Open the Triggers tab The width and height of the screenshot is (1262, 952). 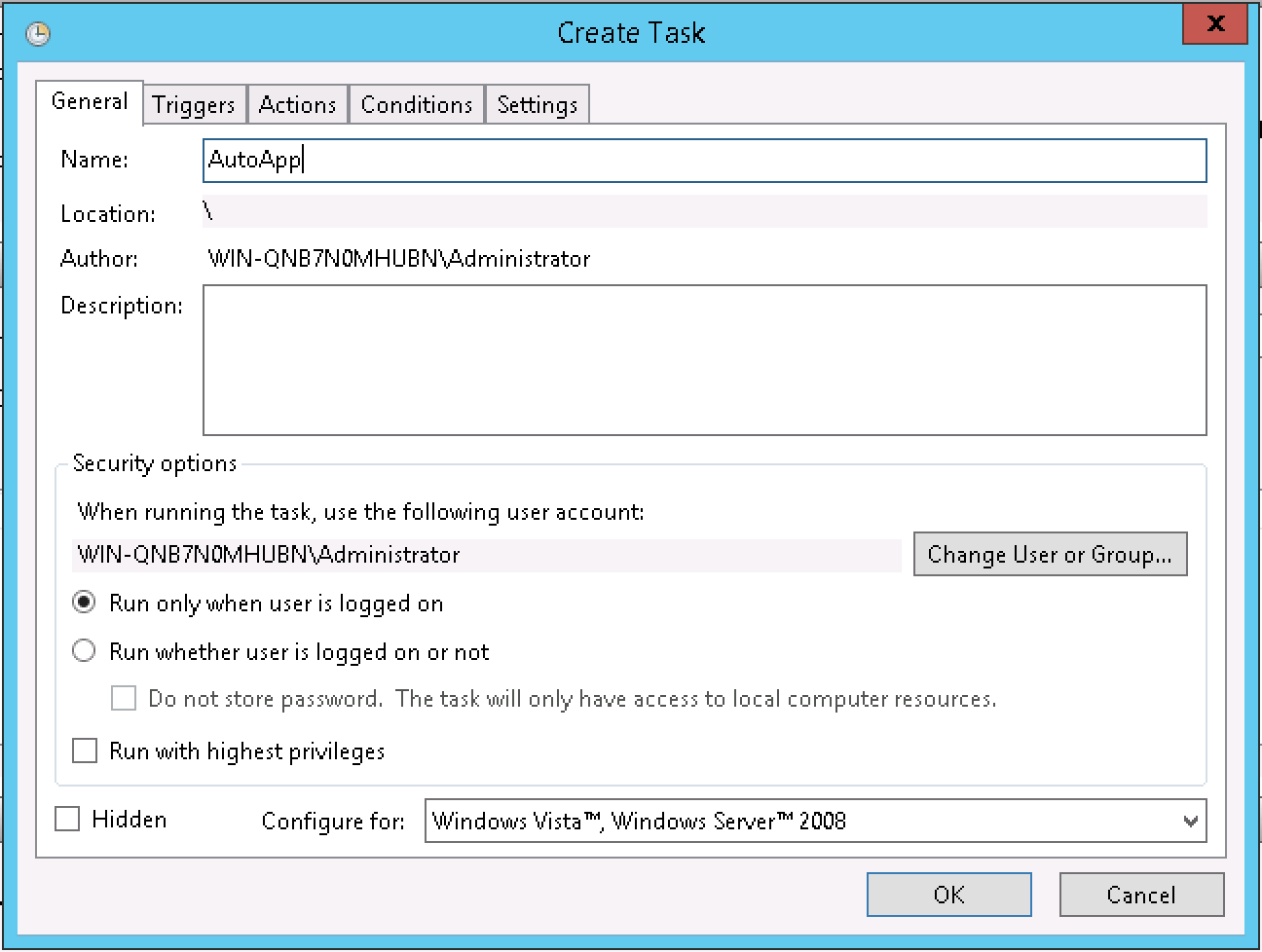tap(194, 105)
